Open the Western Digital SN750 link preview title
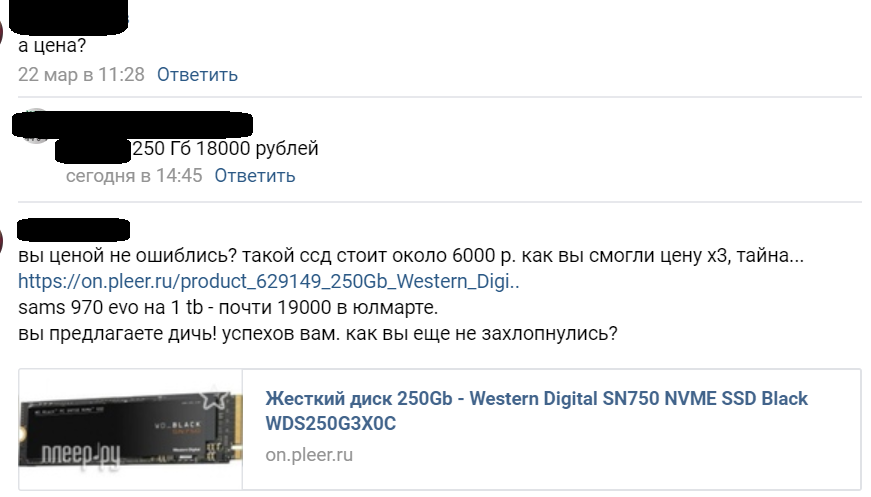 click(536, 410)
